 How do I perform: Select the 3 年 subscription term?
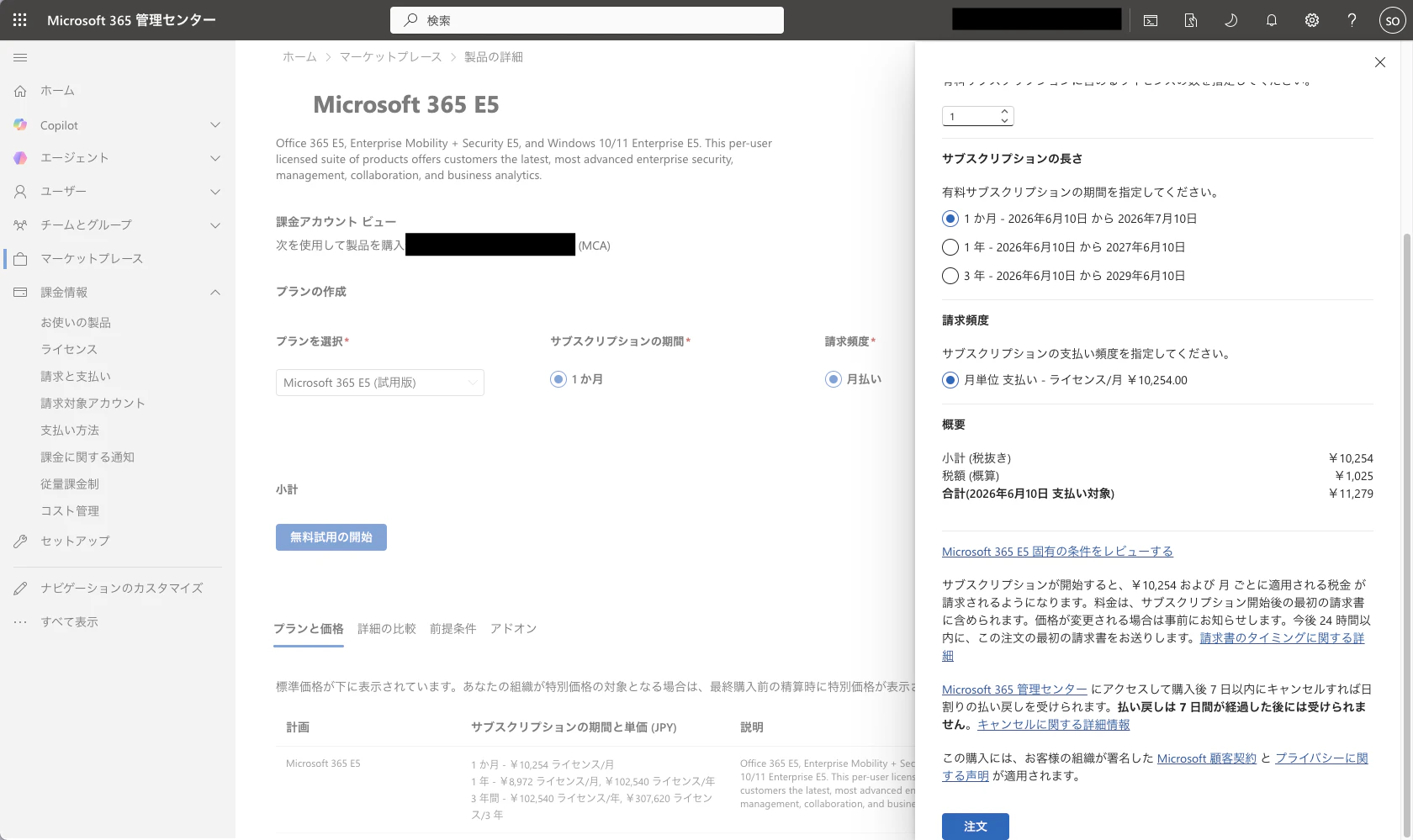(950, 276)
